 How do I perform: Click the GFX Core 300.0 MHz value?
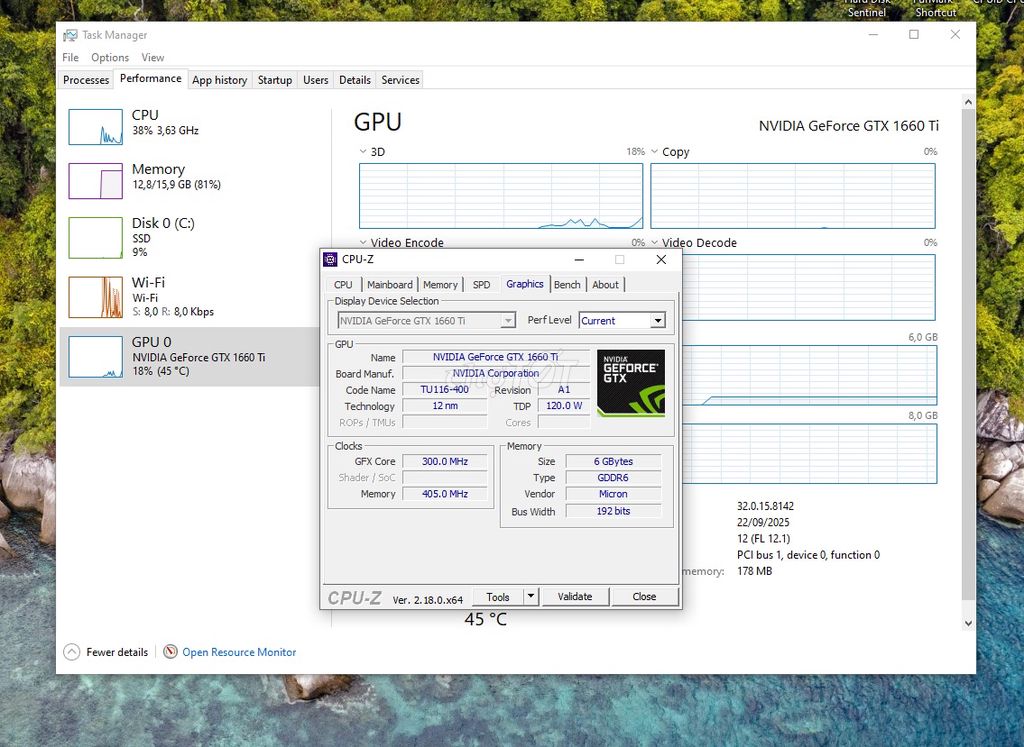[x=445, y=461]
